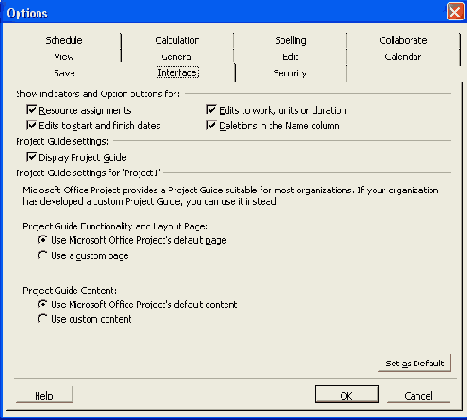Image resolution: width=467 pixels, height=420 pixels.
Task: Confirm settings with OK button
Action: [347, 395]
